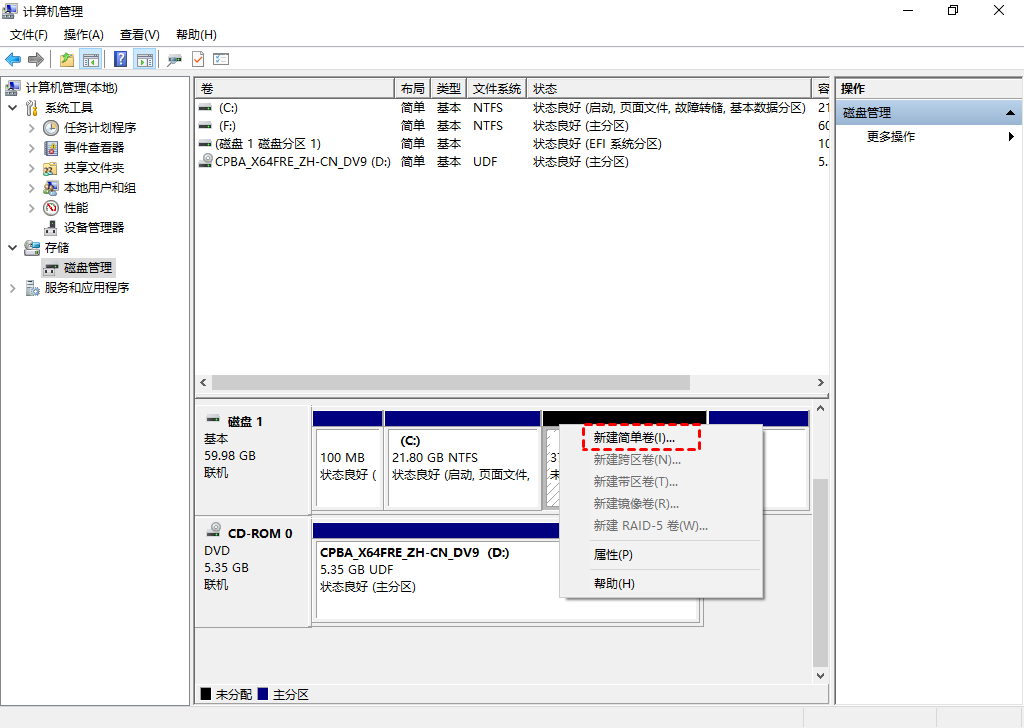This screenshot has width=1024, height=728.
Task: Select 属性(P) in the context menu
Action: [612, 555]
